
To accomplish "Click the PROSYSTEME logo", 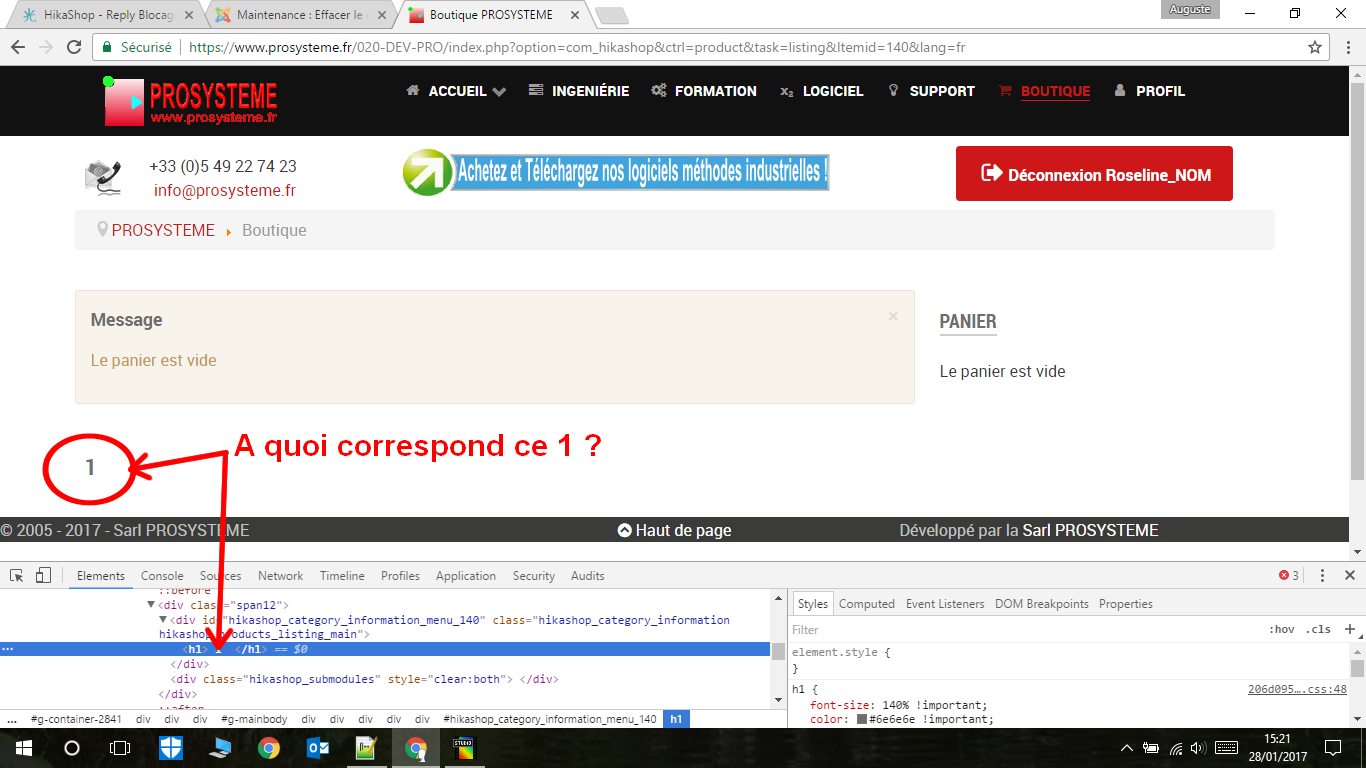I will coord(191,102).
